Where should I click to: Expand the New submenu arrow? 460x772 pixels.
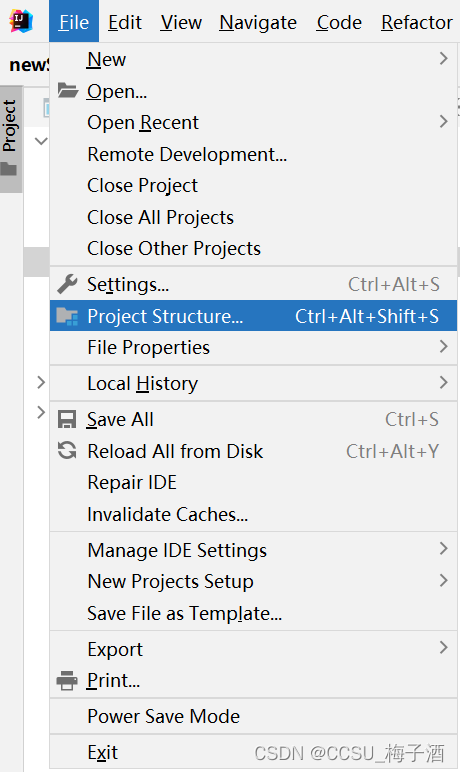(x=444, y=59)
